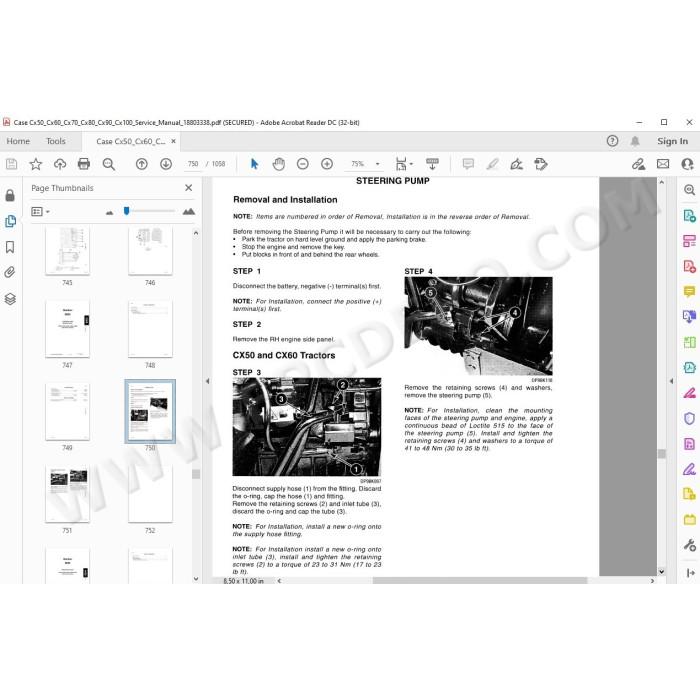Open more tools wrench icon
The image size is (700, 700).
point(689,545)
